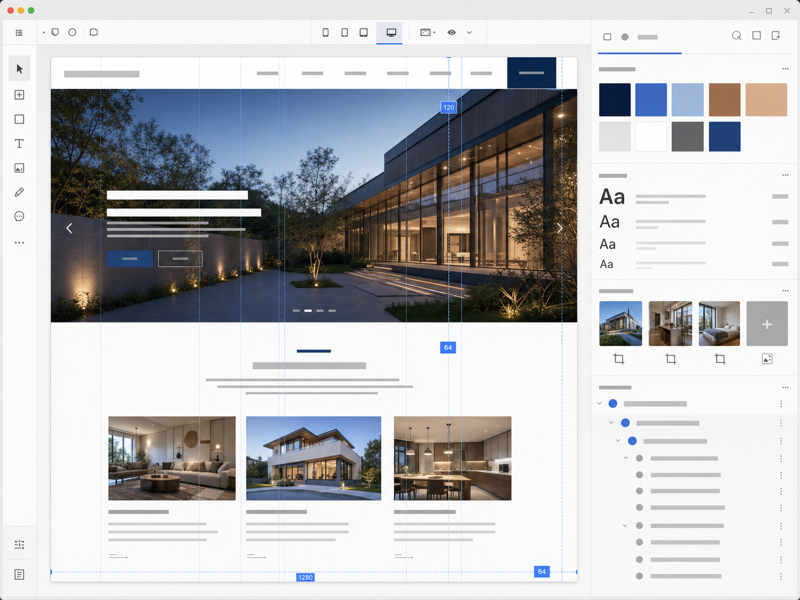This screenshot has width=800, height=600.
Task: Collapse the first gray-dot layer group
Action: tap(626, 458)
